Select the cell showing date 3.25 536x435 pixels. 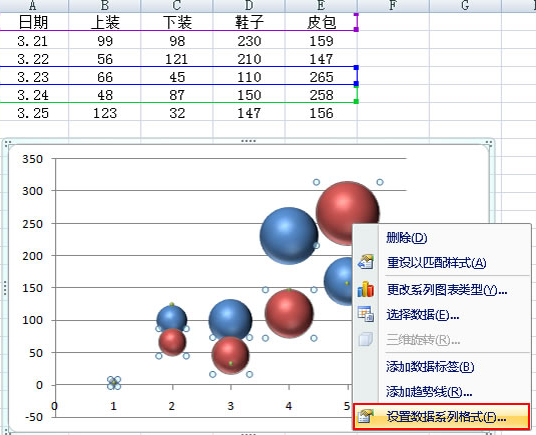33,113
